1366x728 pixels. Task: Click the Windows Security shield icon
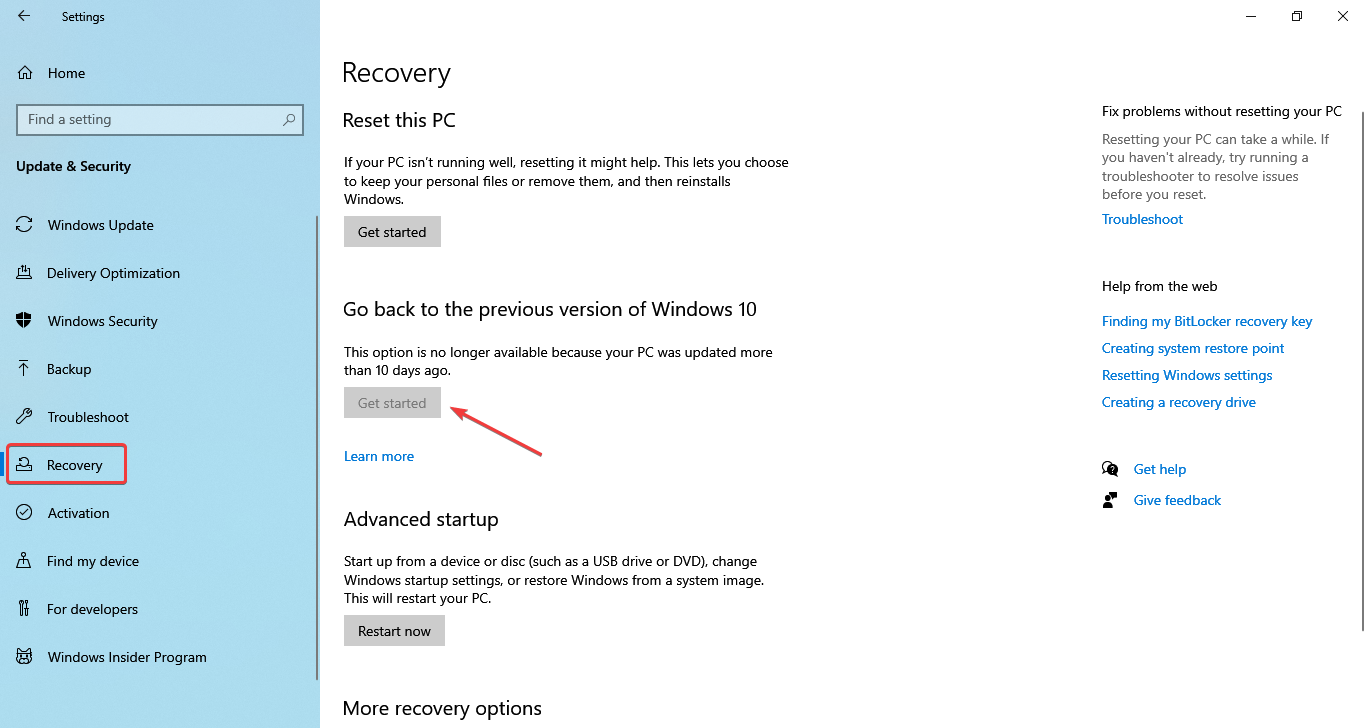pyautogui.click(x=25, y=321)
